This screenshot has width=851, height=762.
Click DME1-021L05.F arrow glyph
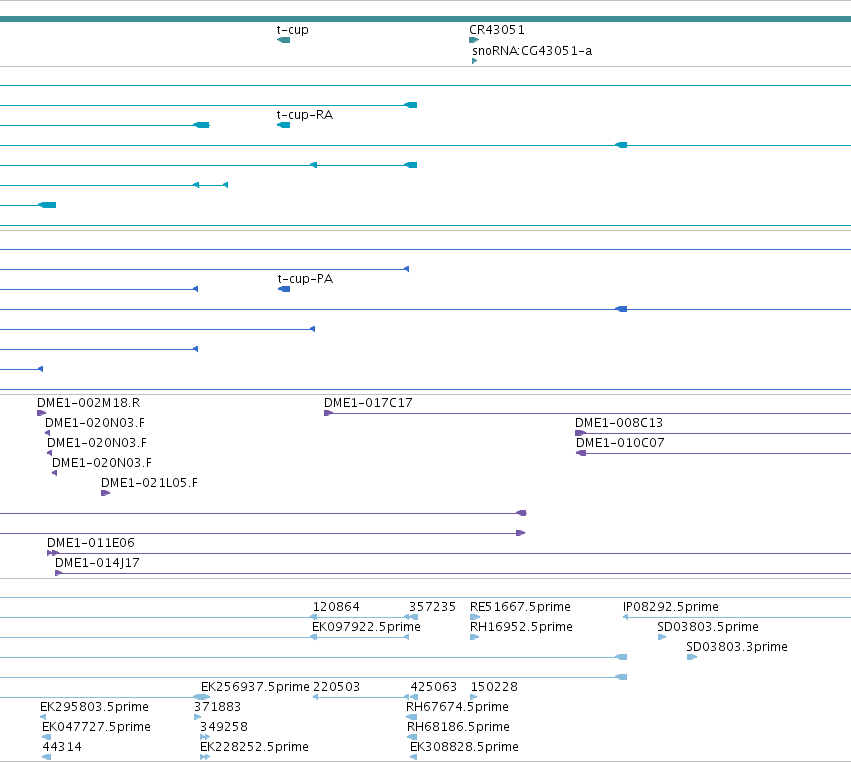coord(105,493)
